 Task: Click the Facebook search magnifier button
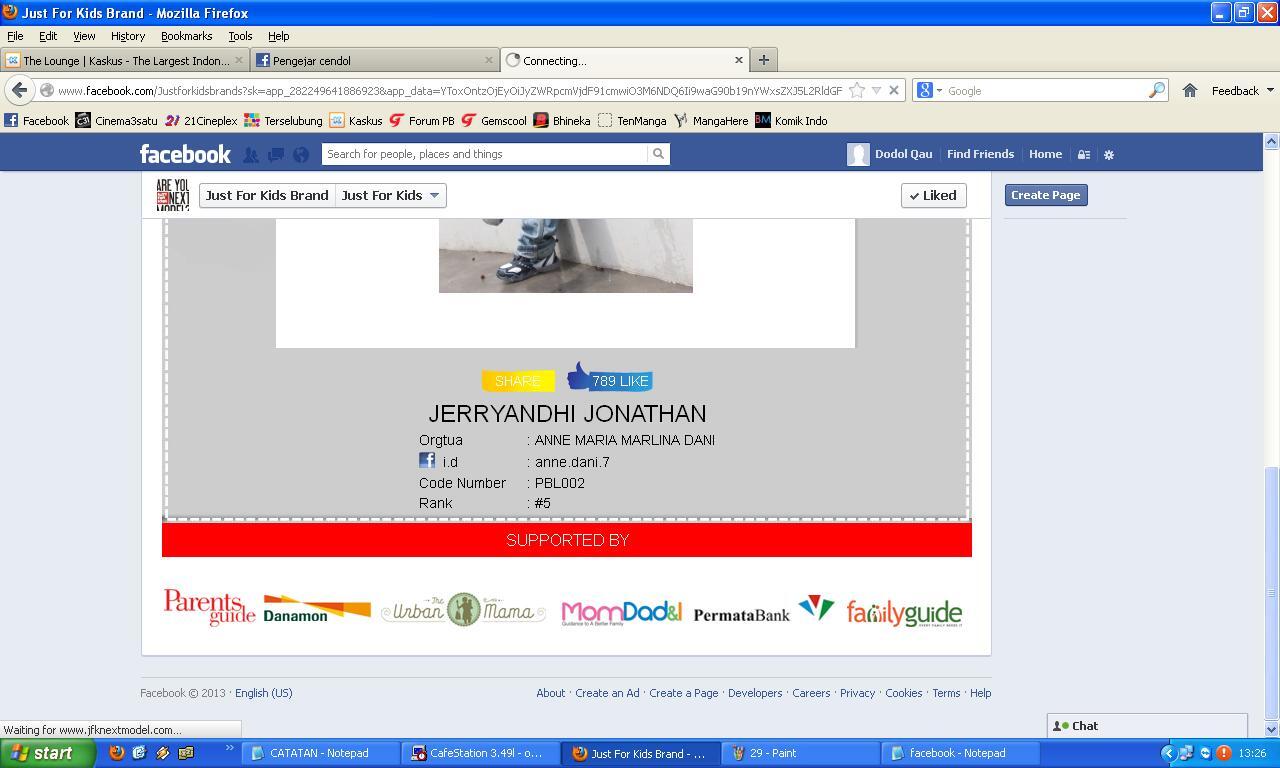pyautogui.click(x=658, y=154)
